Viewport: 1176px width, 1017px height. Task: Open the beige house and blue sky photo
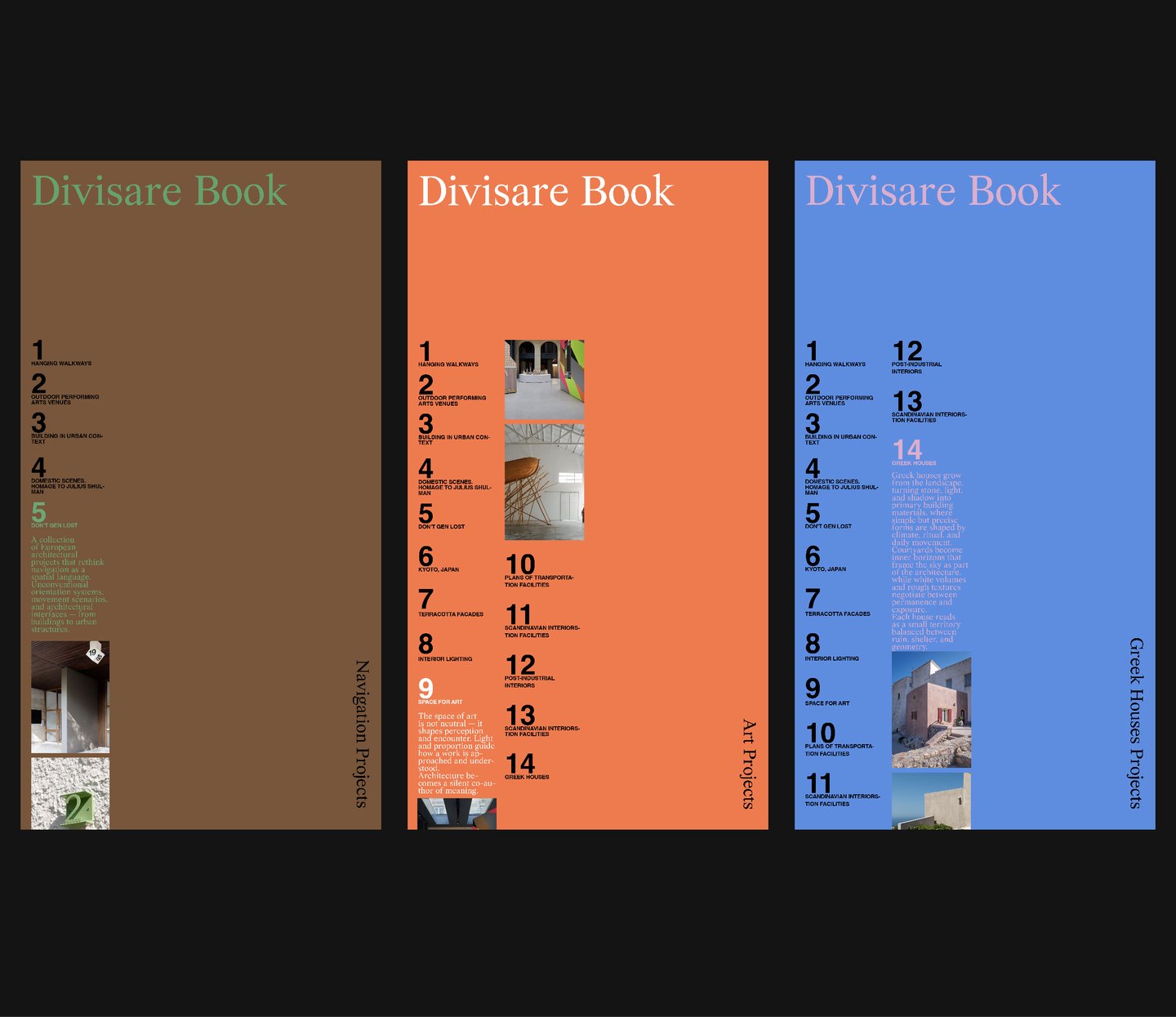click(931, 801)
